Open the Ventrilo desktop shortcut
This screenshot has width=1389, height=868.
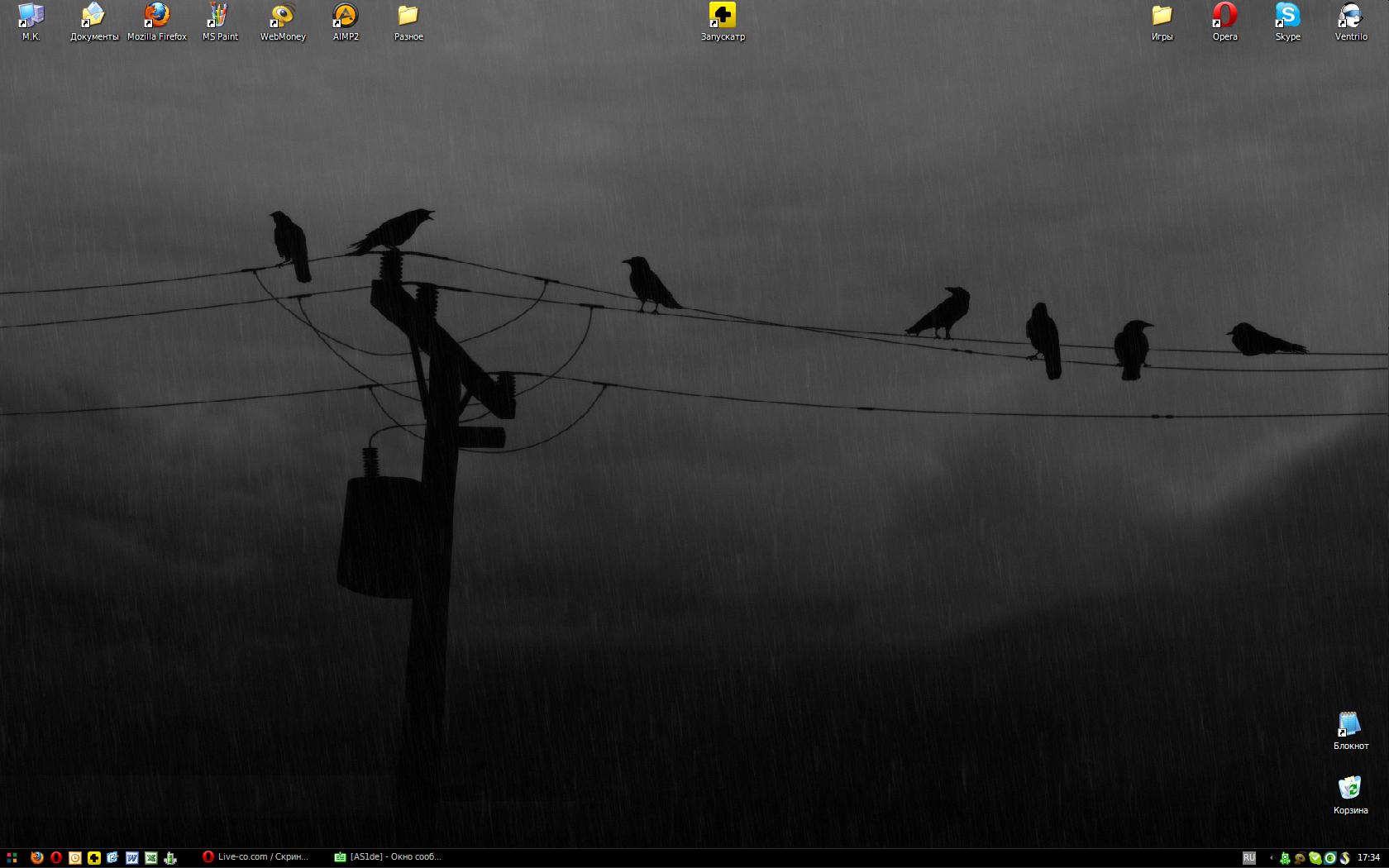[1350, 17]
